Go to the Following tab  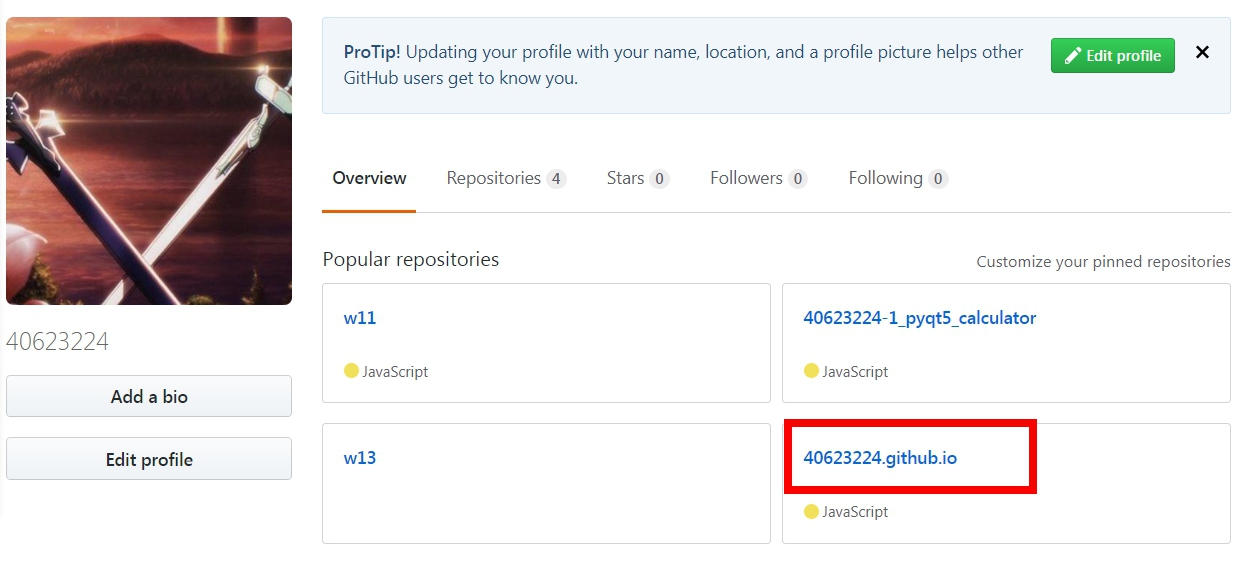pos(885,178)
